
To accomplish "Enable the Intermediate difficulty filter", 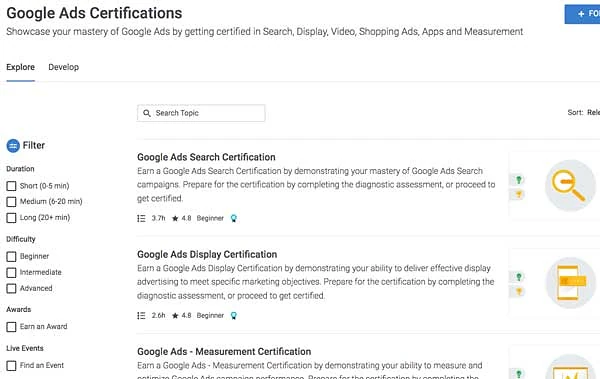I will coord(11,273).
